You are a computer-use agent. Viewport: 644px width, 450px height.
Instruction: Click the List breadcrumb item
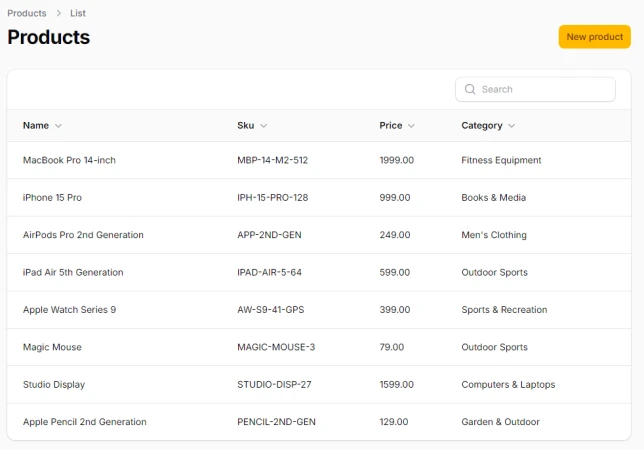[x=78, y=14]
